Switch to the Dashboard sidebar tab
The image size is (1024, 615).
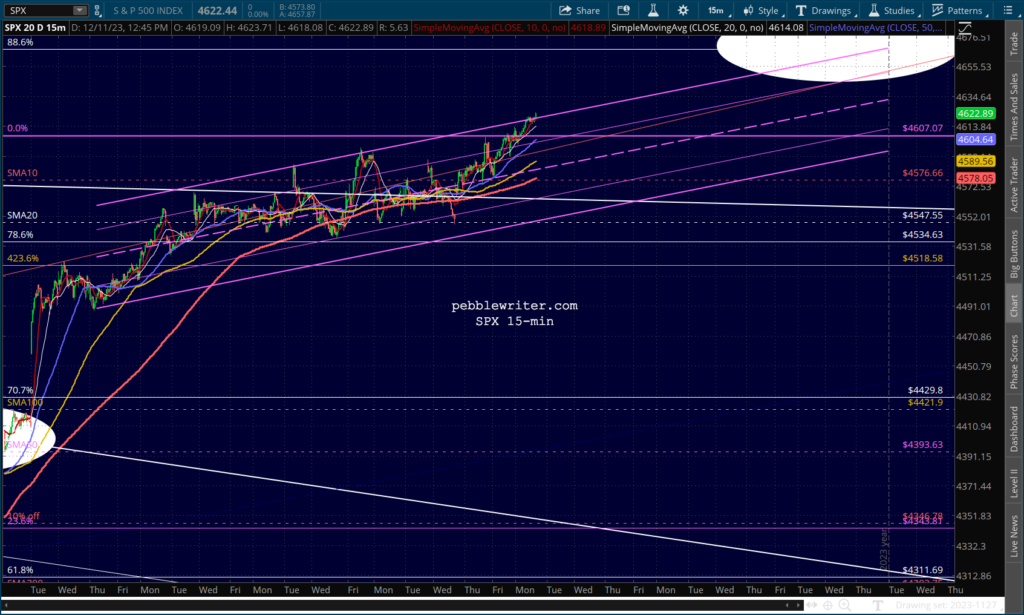coord(1014,428)
